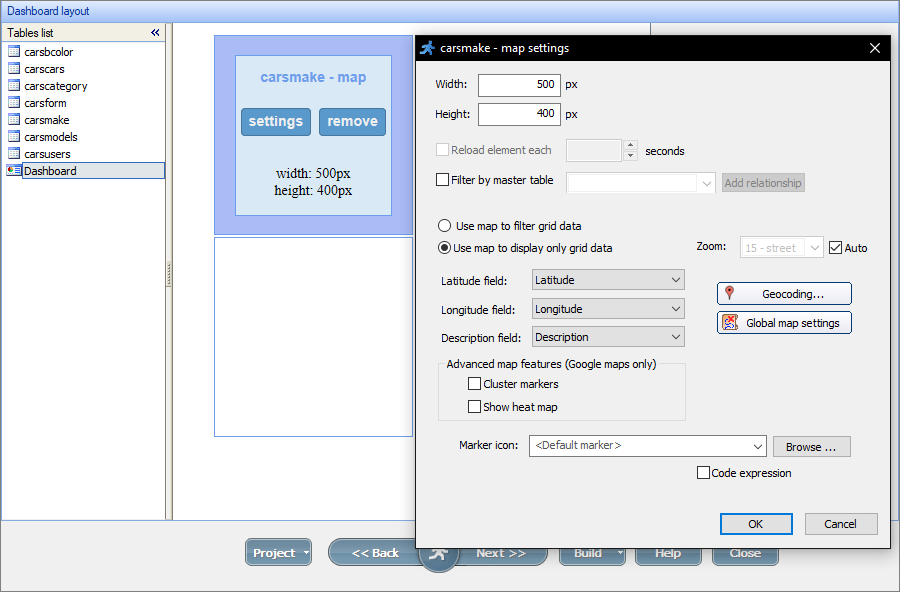
Task: Click the Dashboard item icon in sidebar
Action: pyautogui.click(x=14, y=170)
